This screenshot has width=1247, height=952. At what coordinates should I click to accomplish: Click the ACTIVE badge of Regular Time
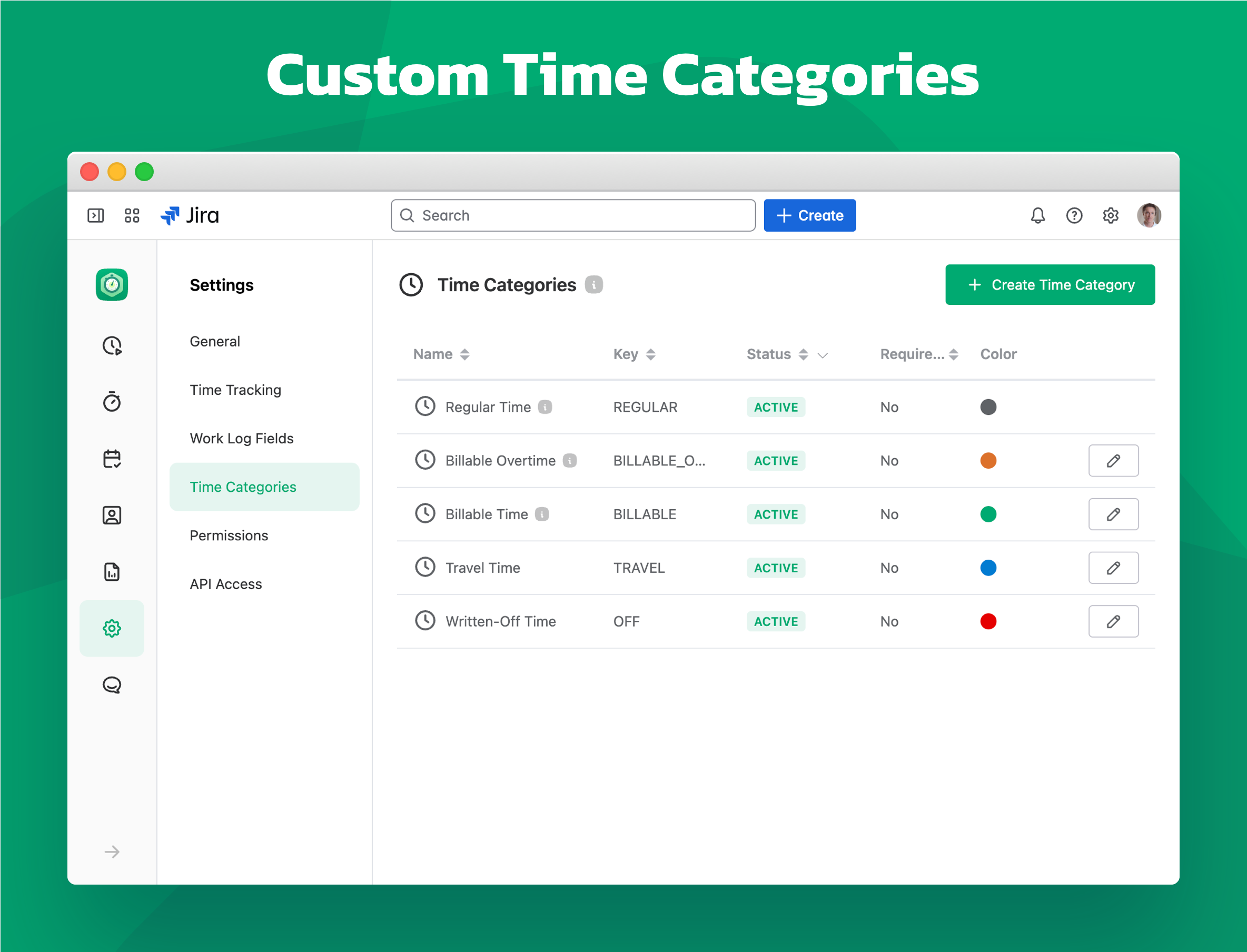coord(776,407)
